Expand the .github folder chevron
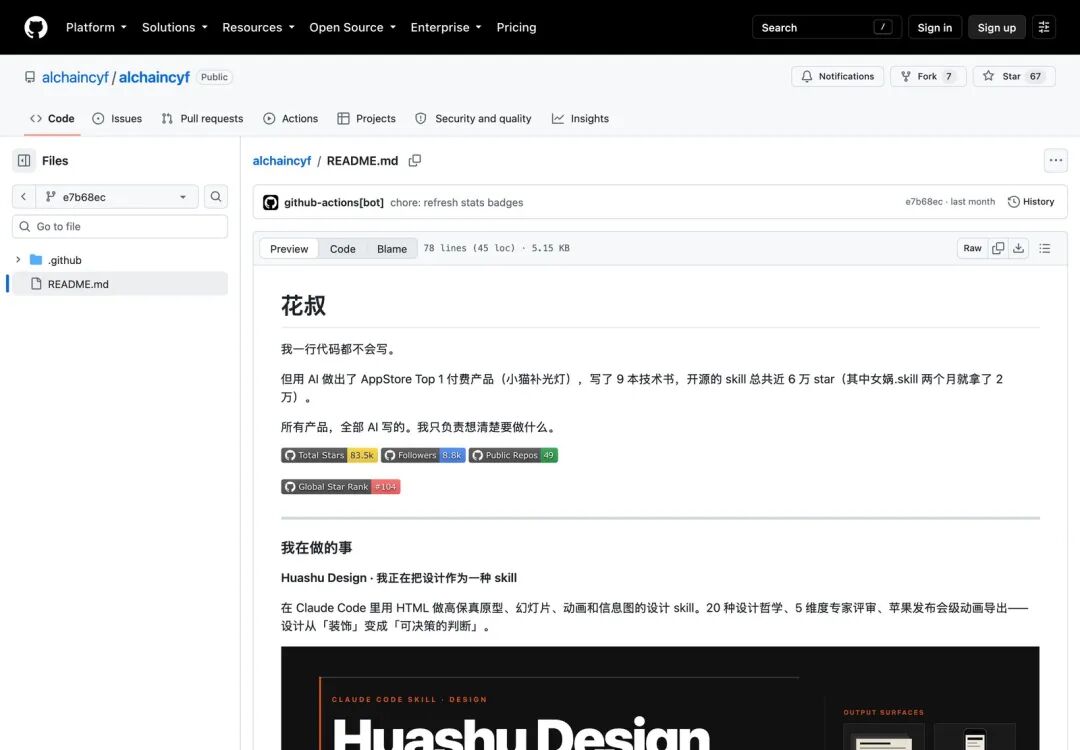The image size is (1080, 750). point(19,260)
